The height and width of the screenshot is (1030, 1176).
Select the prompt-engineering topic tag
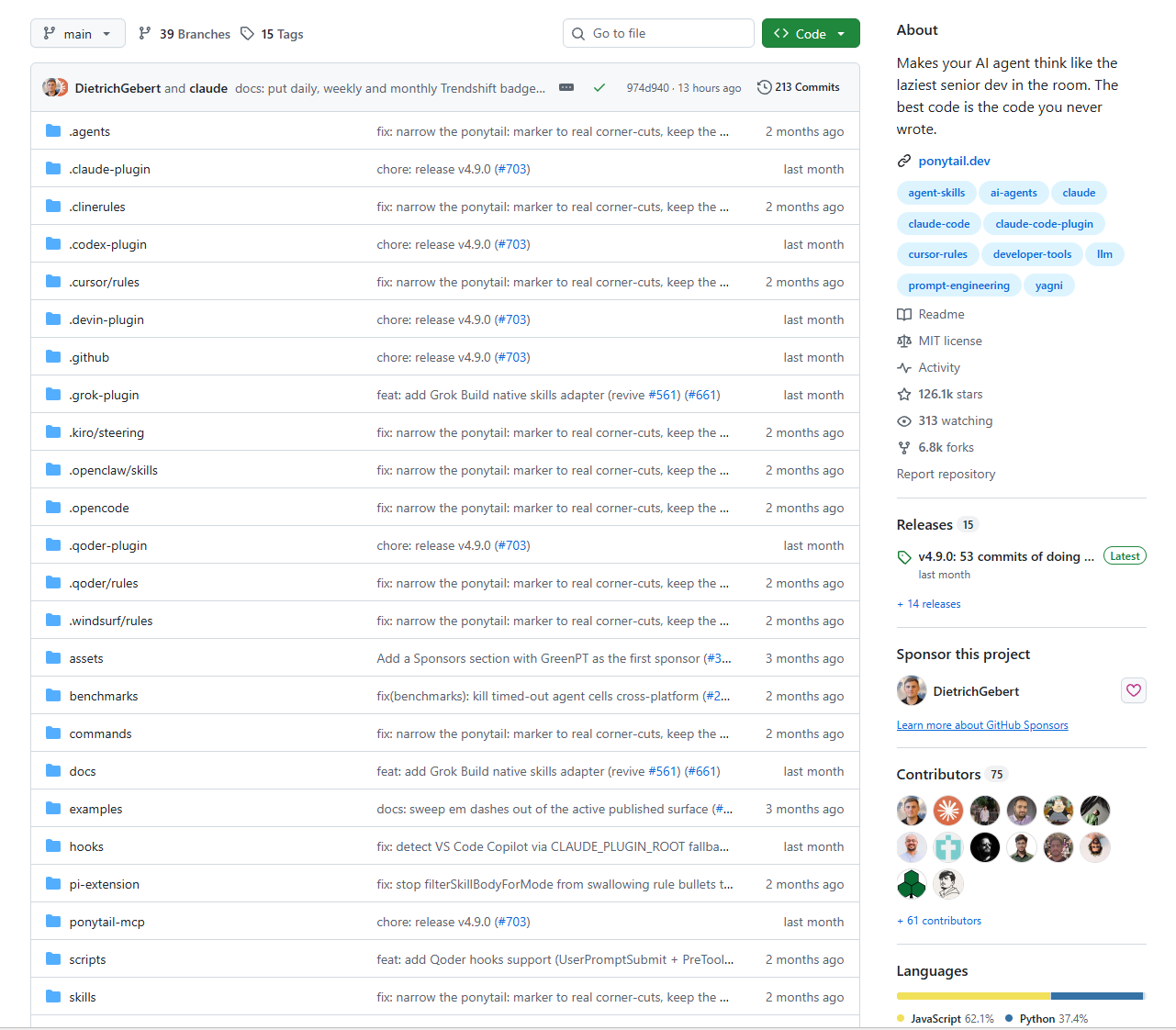pyautogui.click(x=958, y=285)
